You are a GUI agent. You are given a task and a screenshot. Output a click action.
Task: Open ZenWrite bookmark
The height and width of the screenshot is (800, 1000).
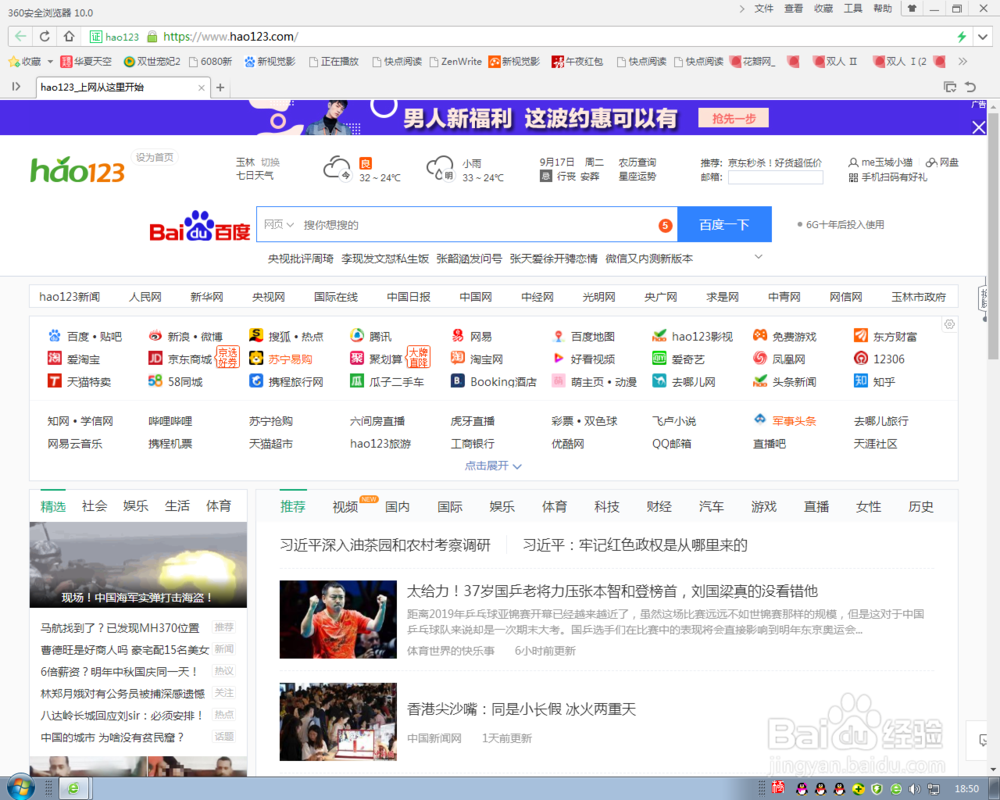[456, 61]
